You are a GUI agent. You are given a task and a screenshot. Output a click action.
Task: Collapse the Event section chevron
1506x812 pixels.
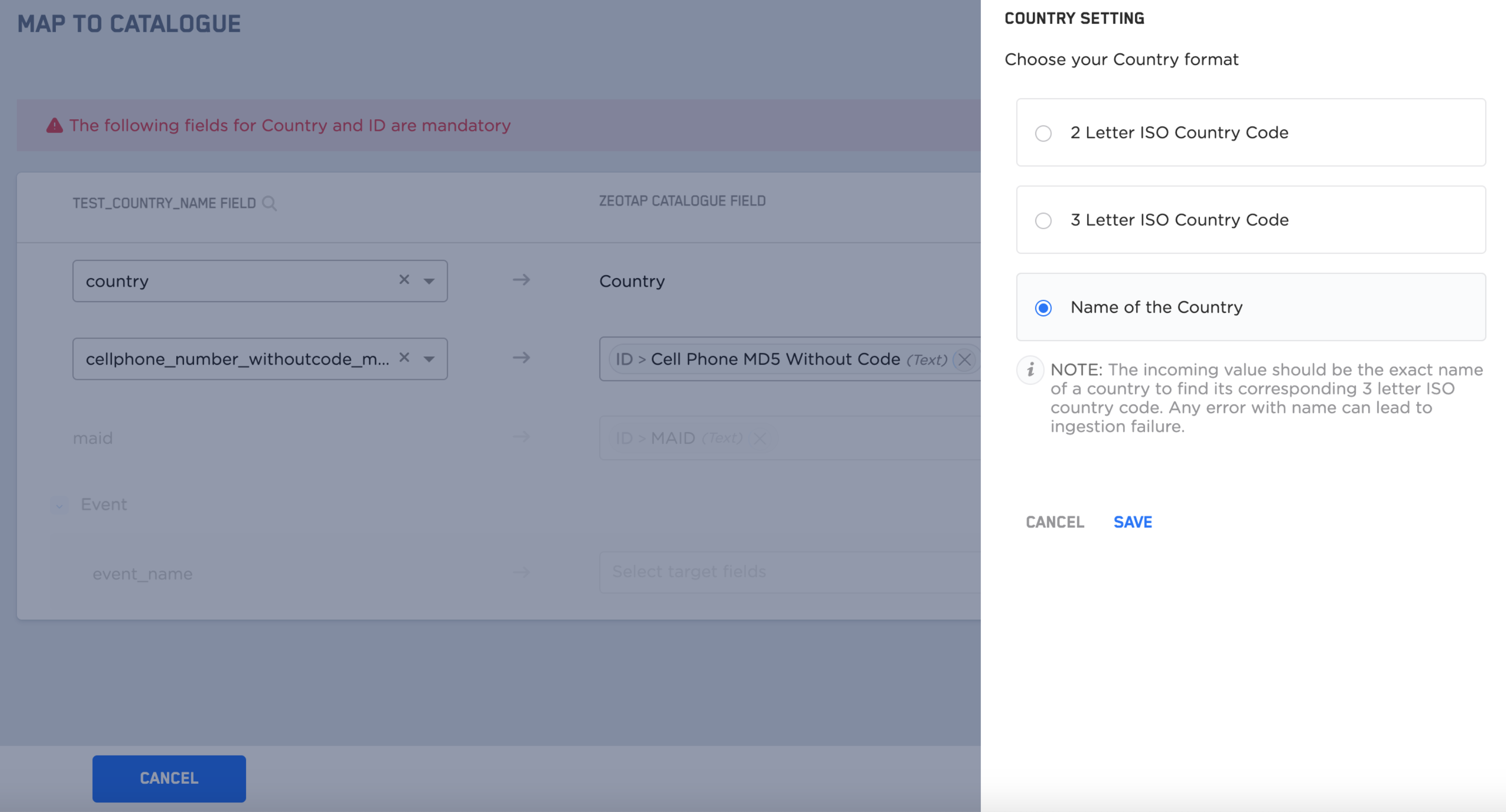click(x=59, y=505)
